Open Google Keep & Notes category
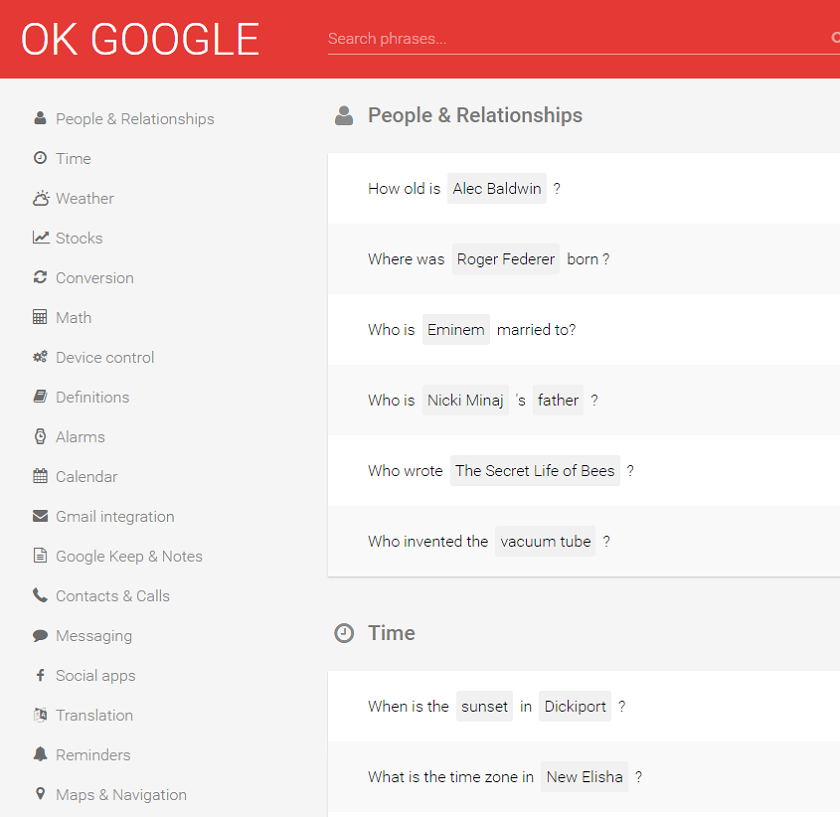 (129, 556)
